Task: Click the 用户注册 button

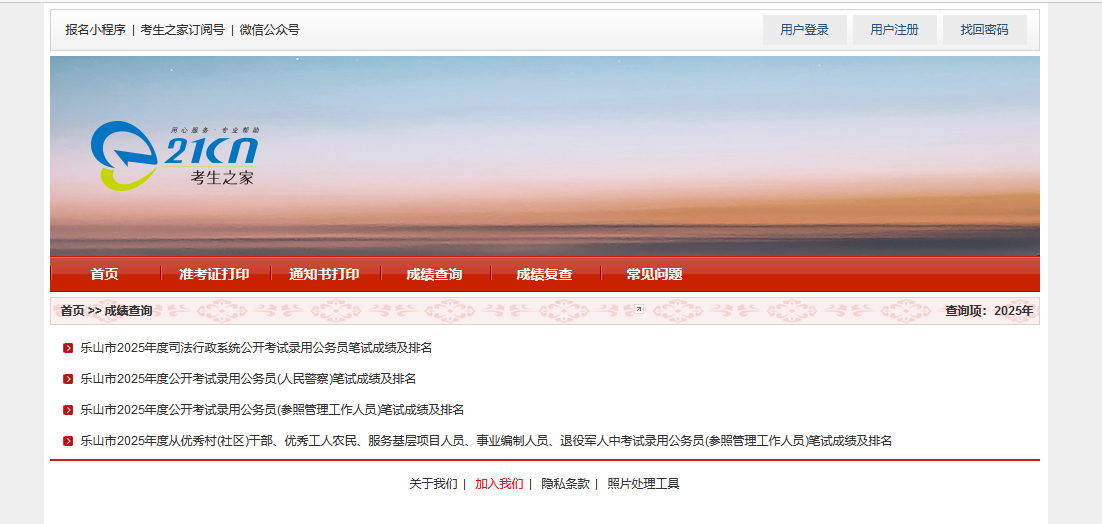Action: coord(895,30)
